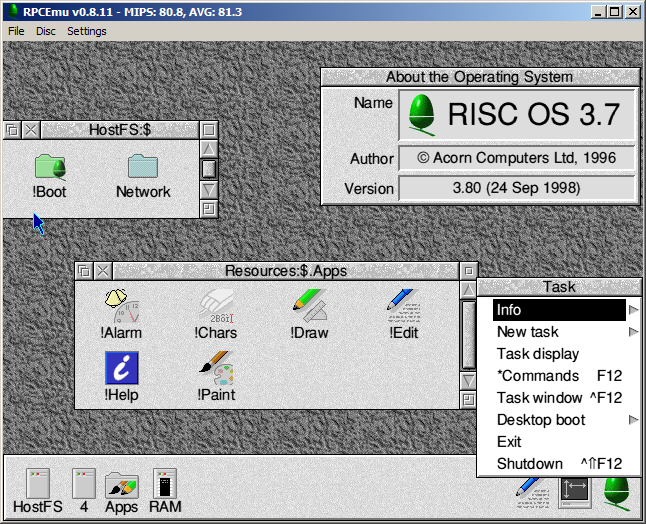Click the 3.80 (24 Sep 1998) version field

pos(517,188)
